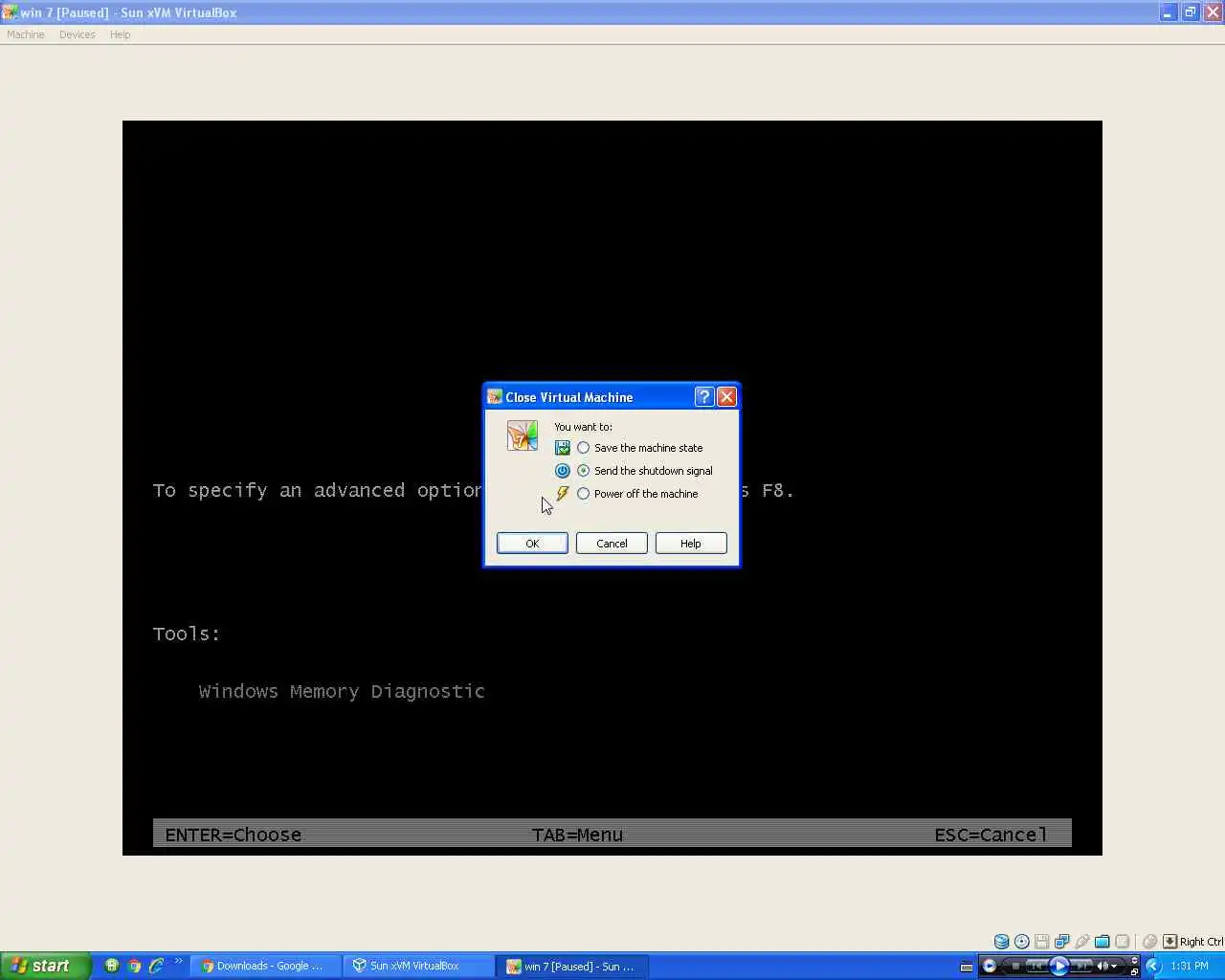This screenshot has width=1225, height=980.
Task: Click the USB devices indicator in status bar
Action: (x=1082, y=942)
